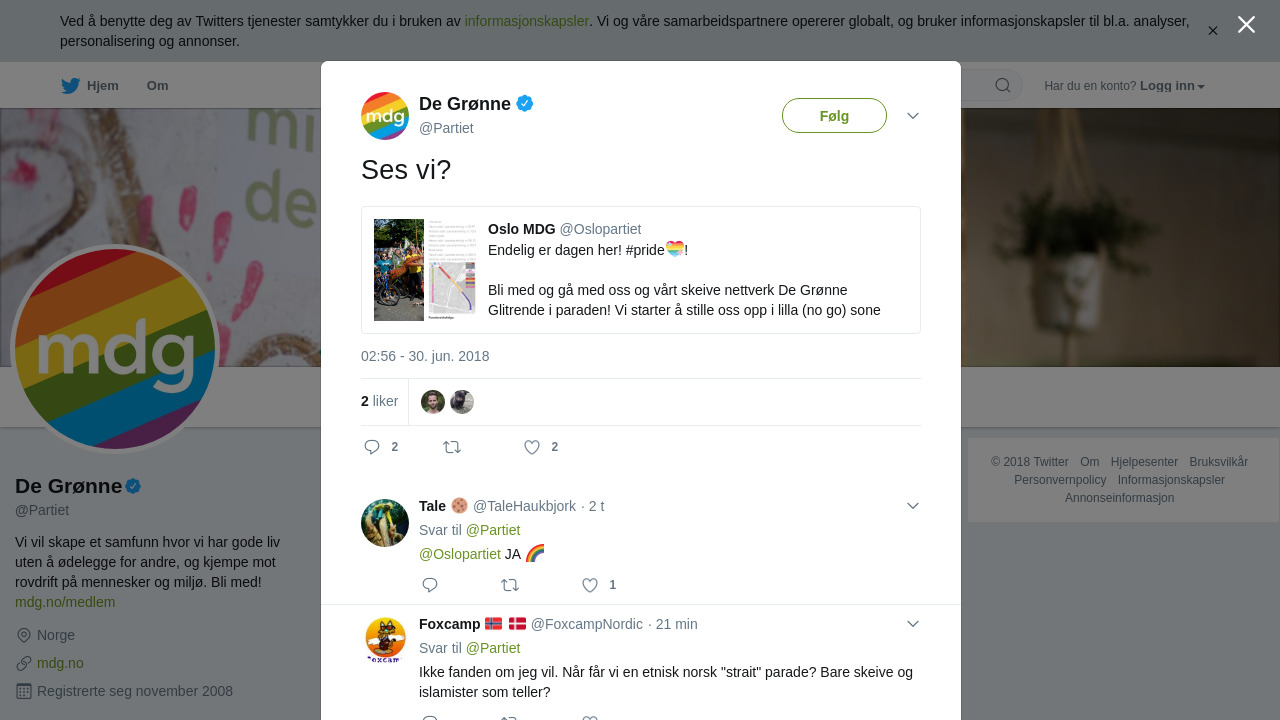This screenshot has height=720, width=1280.
Task: Retweet Tale's reply
Action: coord(510,585)
